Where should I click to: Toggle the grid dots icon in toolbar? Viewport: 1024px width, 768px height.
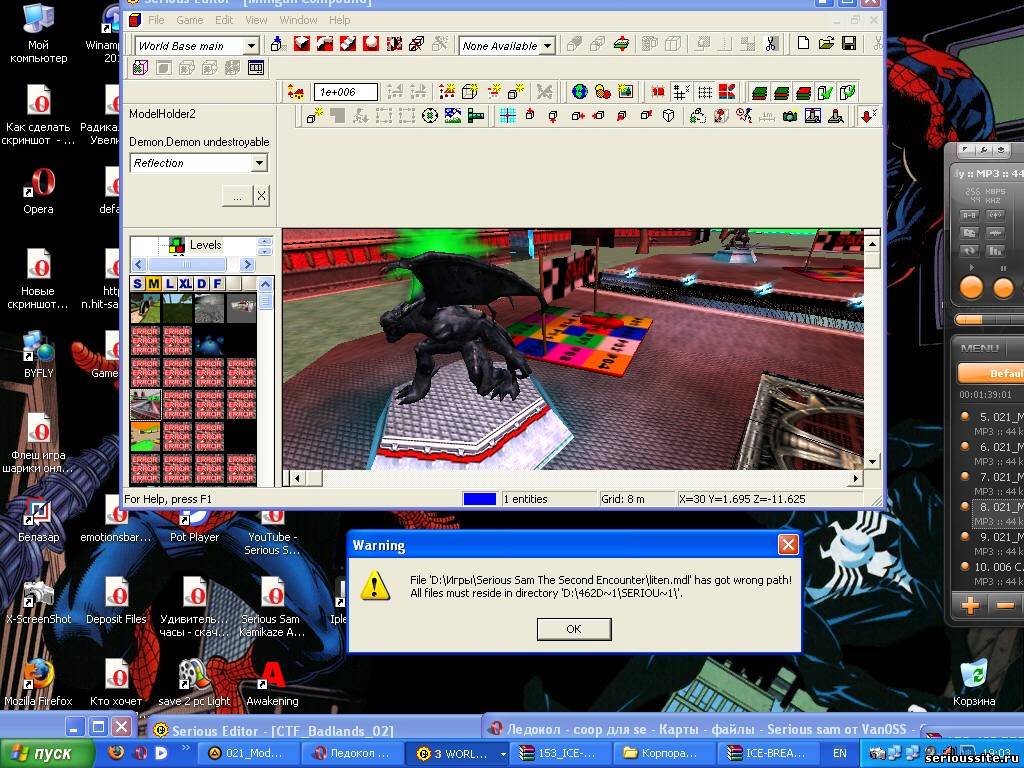click(x=705, y=92)
